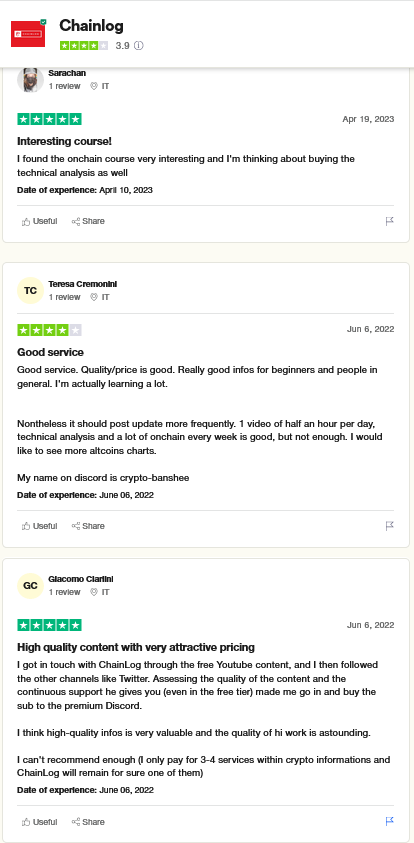This screenshot has height=843, width=414.
Task: Flag Sarachan's review
Action: [x=390, y=221]
